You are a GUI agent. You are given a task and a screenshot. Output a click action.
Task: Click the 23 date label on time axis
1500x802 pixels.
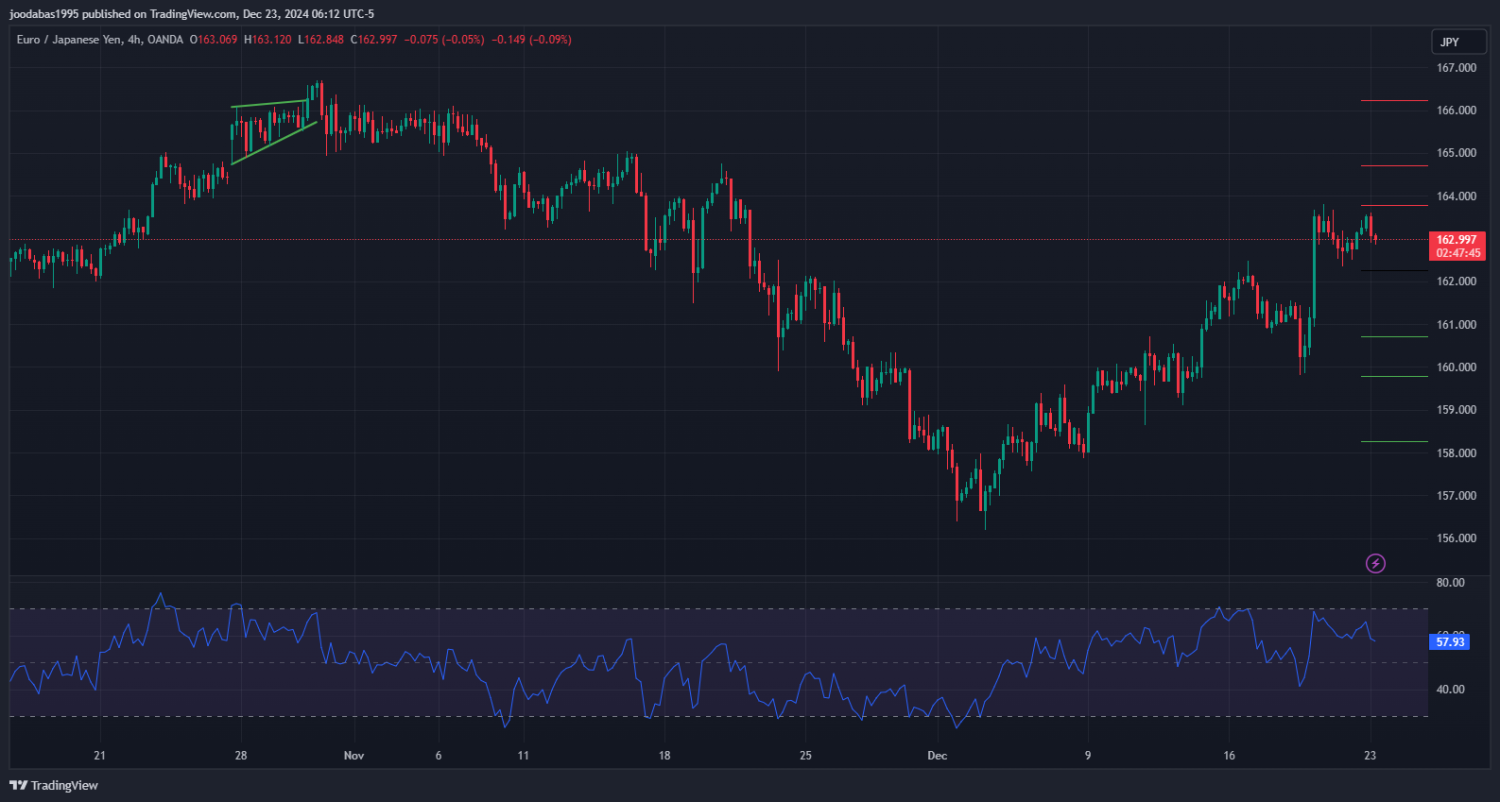click(x=1371, y=756)
